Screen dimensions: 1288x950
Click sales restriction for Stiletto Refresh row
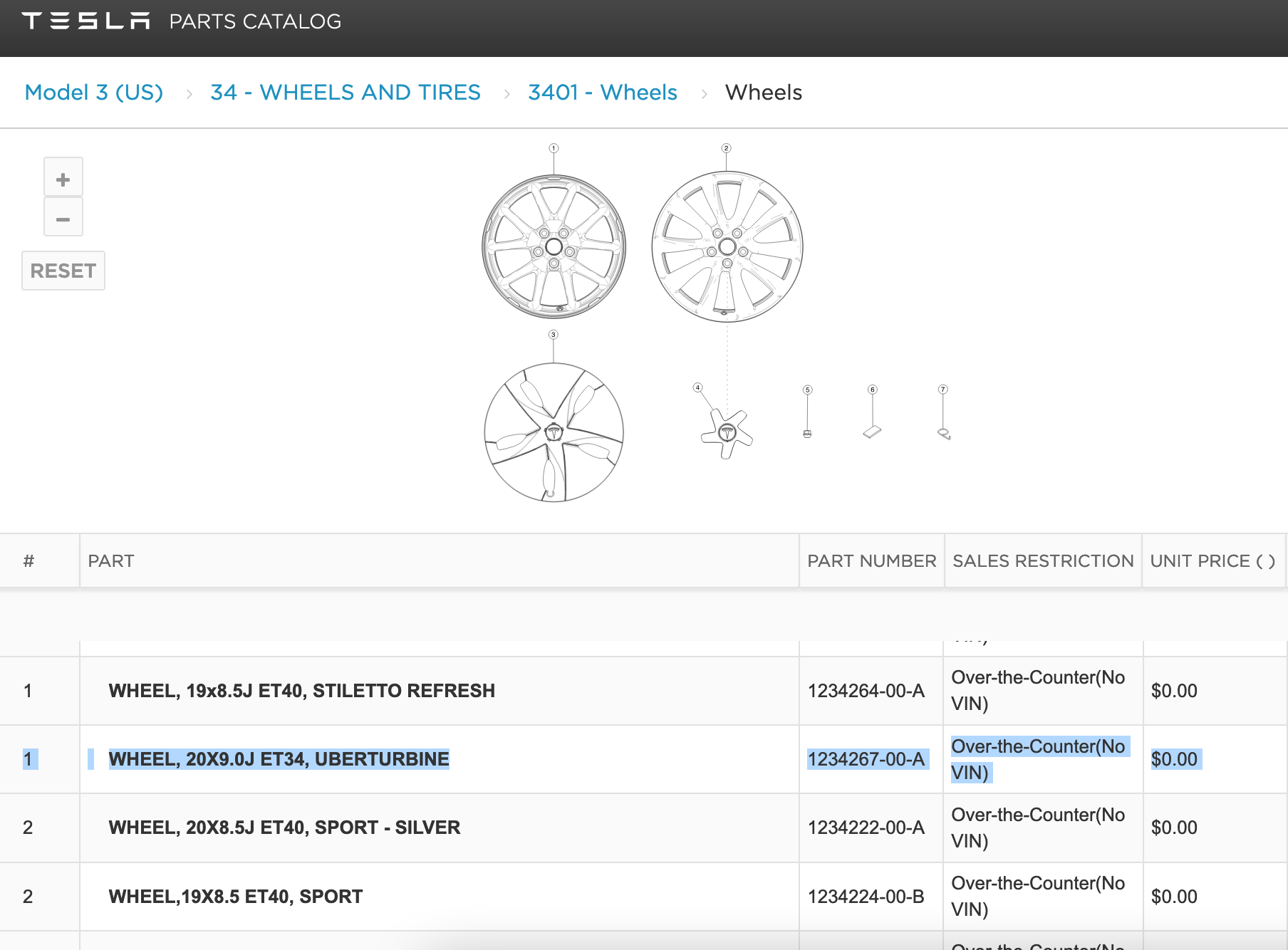pyautogui.click(x=1038, y=691)
